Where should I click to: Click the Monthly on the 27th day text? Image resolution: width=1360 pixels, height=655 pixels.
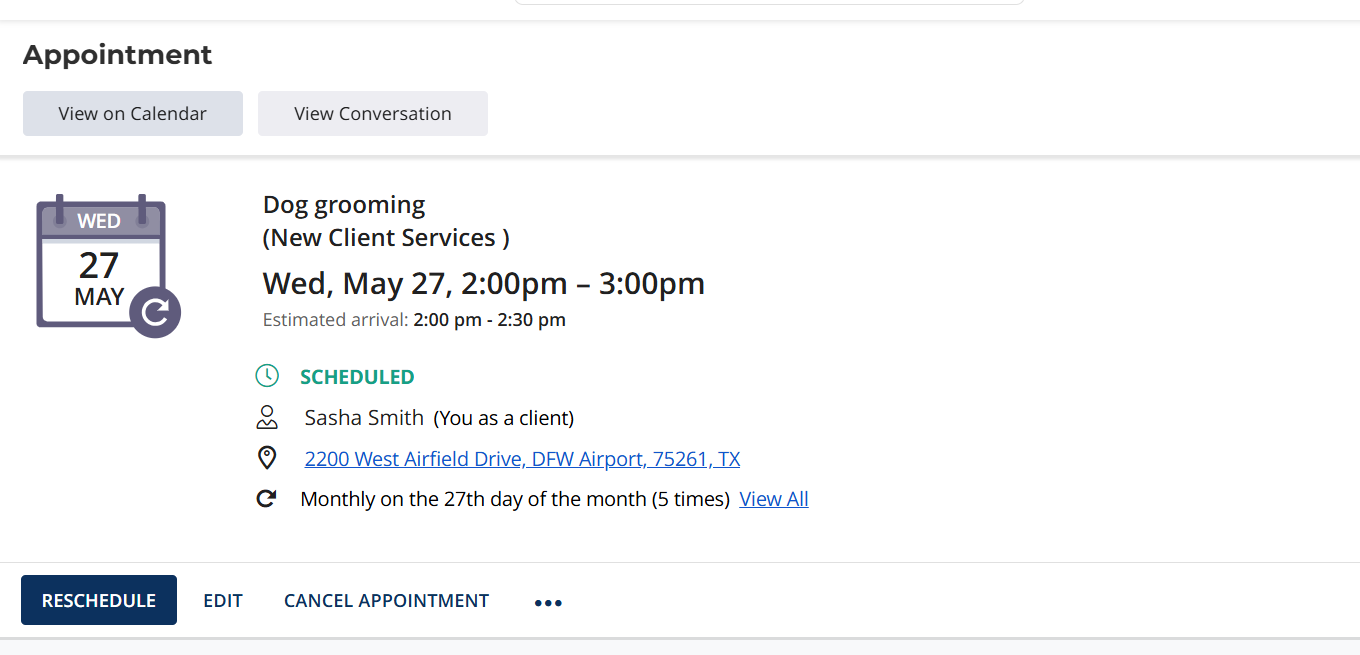click(x=515, y=499)
